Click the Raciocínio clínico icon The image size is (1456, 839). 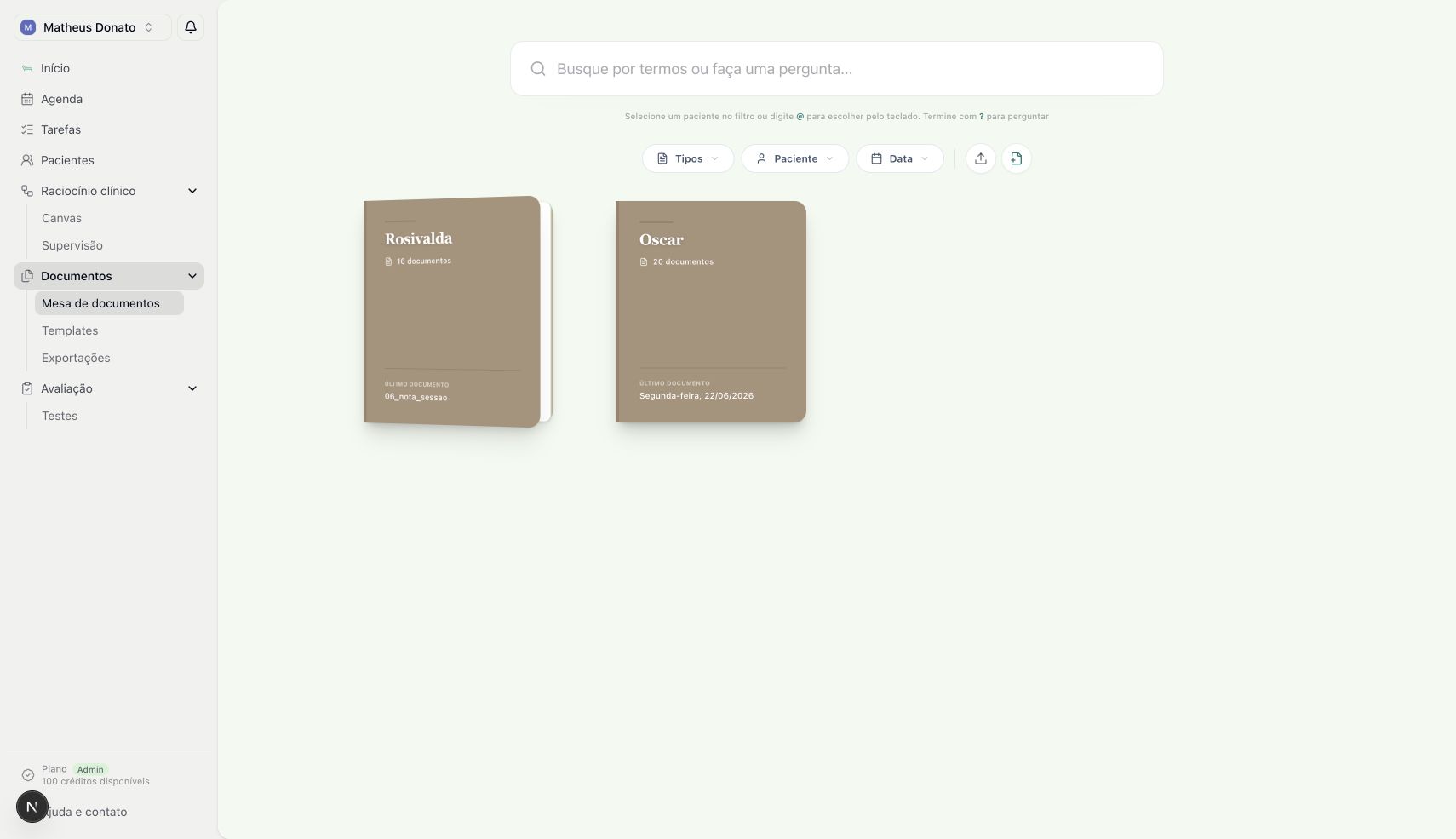(27, 191)
